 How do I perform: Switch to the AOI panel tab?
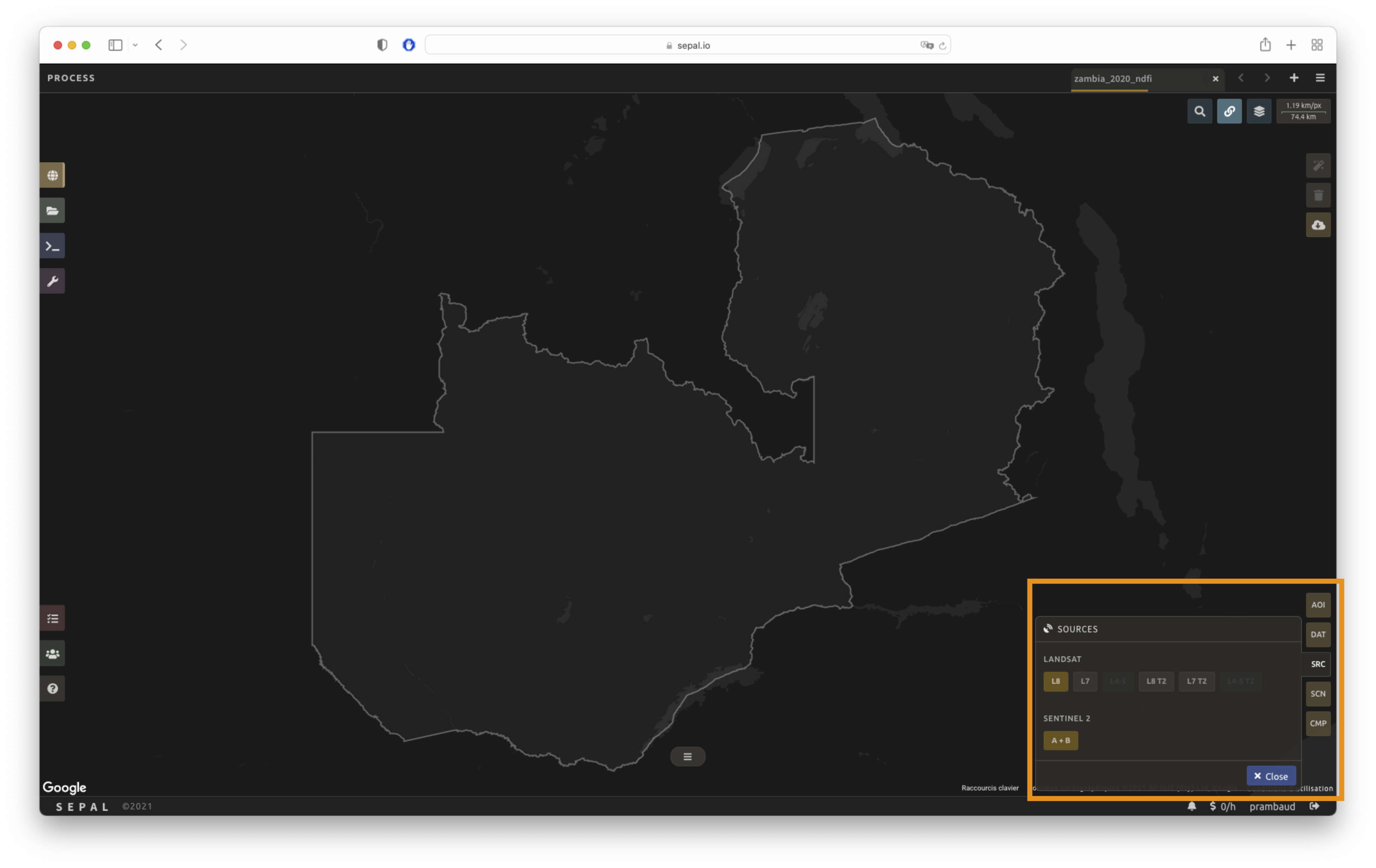(1318, 604)
